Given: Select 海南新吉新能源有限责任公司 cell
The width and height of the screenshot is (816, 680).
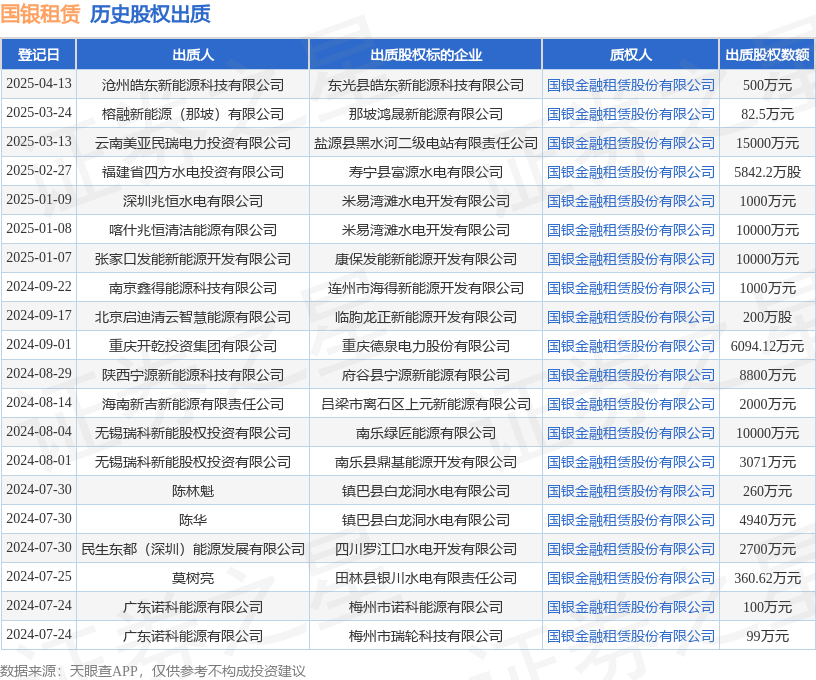Looking at the screenshot, I should click(193, 404).
